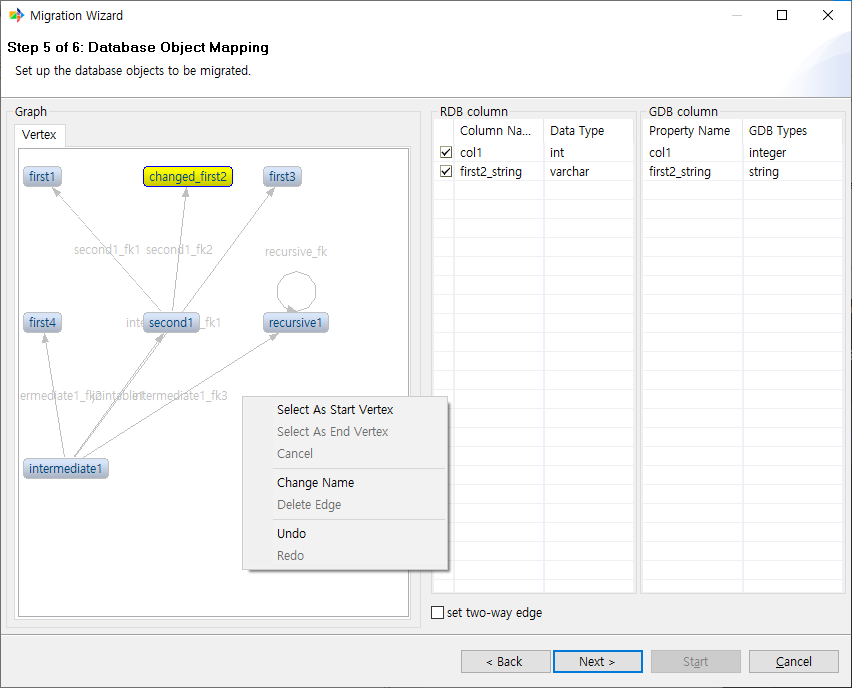Choose Select As Start Vertex
The height and width of the screenshot is (688, 852).
(x=335, y=410)
